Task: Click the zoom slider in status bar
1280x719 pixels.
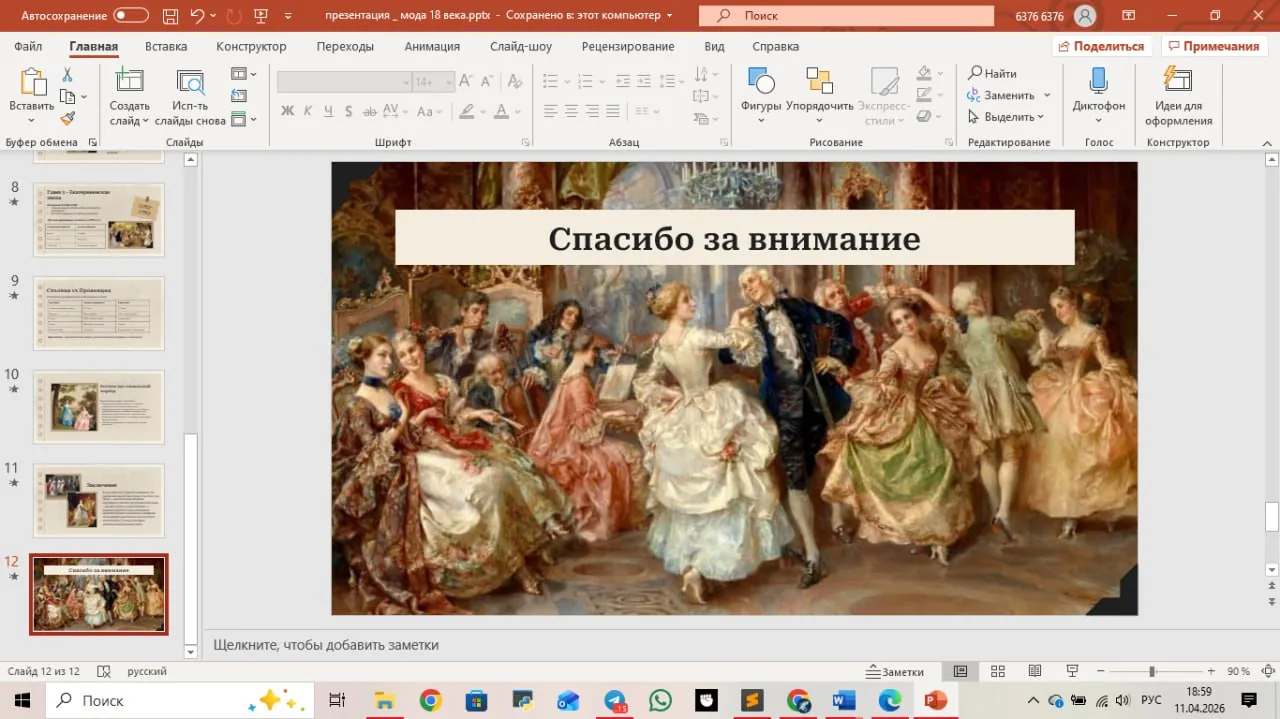Action: pyautogui.click(x=1153, y=671)
